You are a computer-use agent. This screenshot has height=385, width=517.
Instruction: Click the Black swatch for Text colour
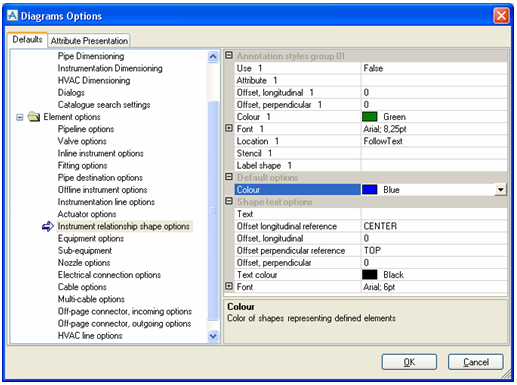(370, 275)
